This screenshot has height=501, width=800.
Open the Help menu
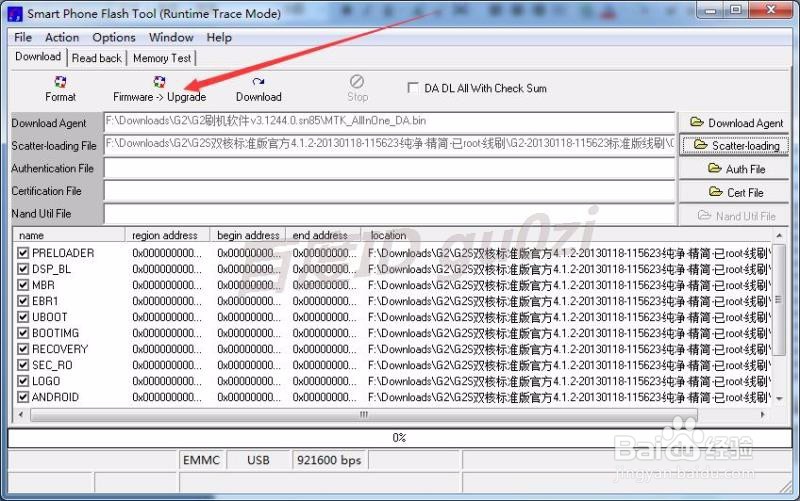click(219, 37)
